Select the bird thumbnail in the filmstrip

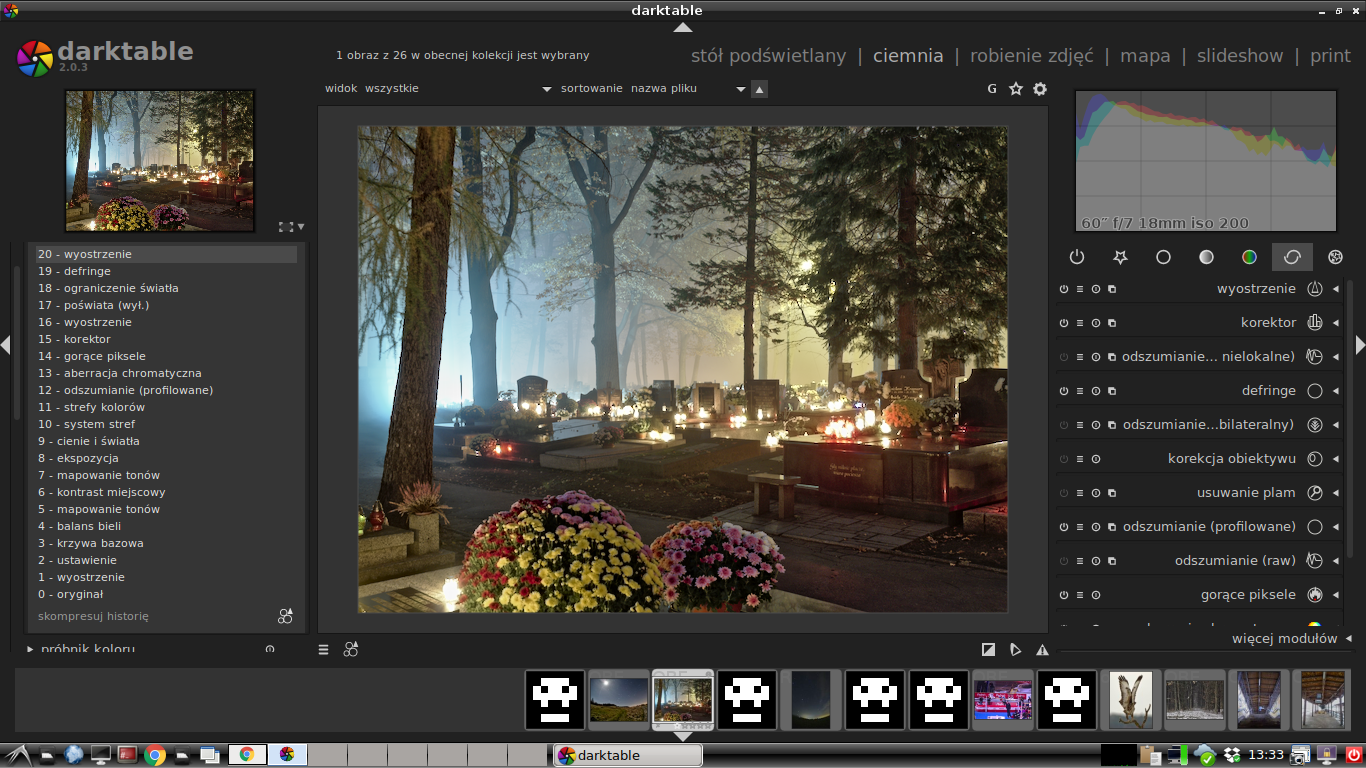click(x=1131, y=699)
